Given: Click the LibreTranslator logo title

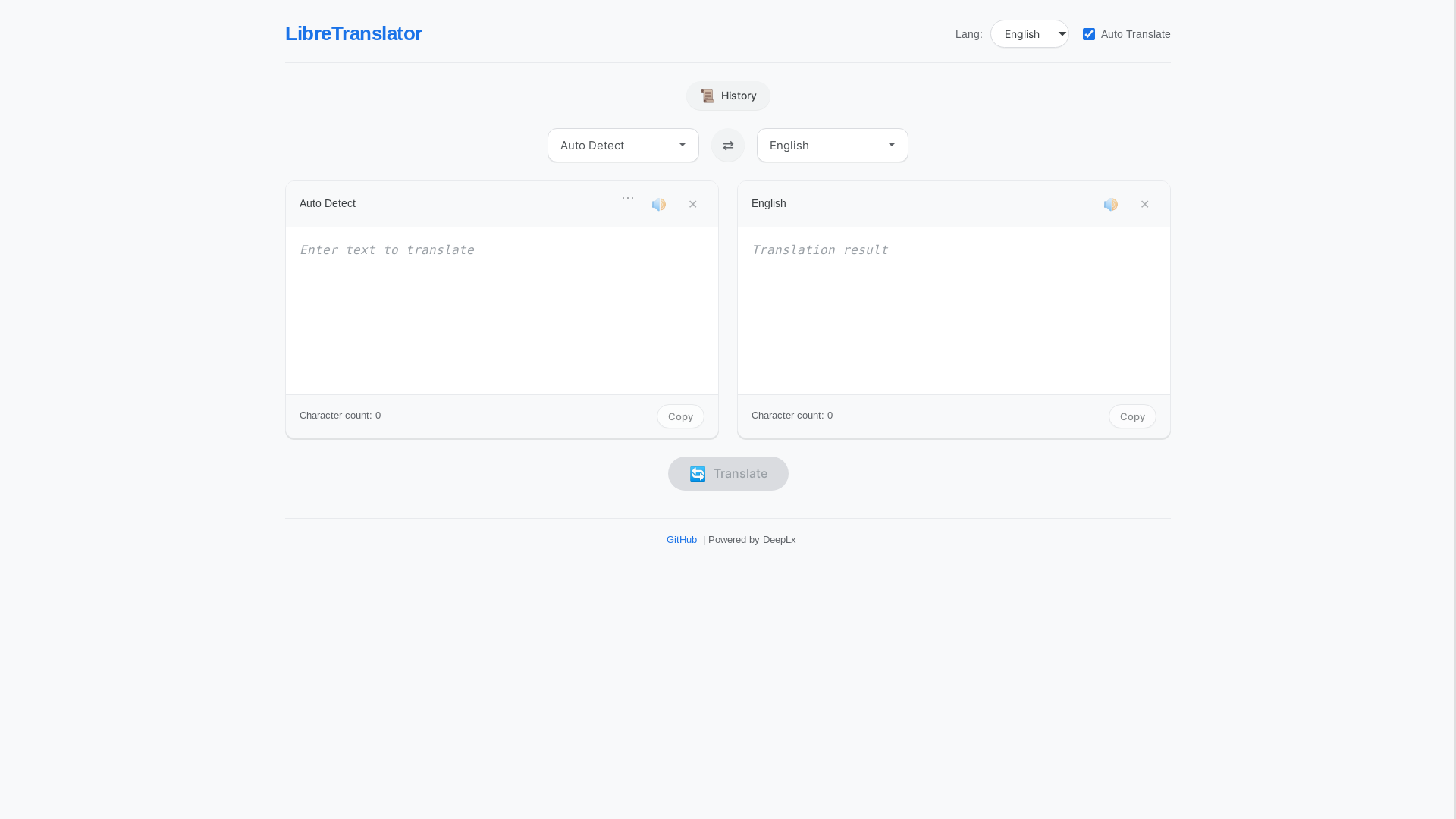Looking at the screenshot, I should [353, 33].
